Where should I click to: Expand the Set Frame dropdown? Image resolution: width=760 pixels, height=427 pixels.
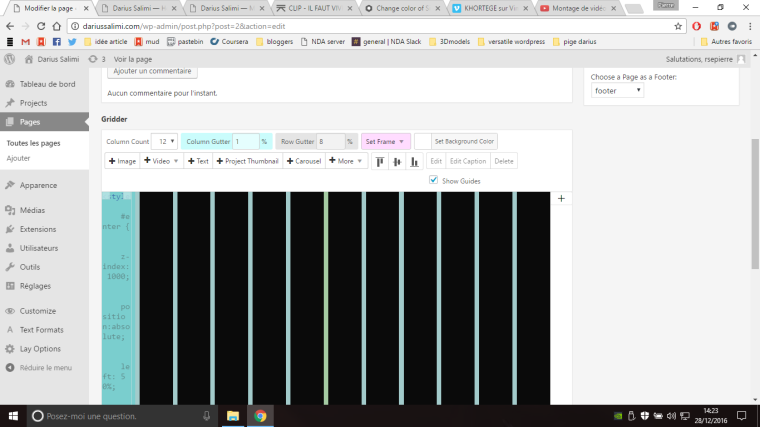[x=386, y=142]
